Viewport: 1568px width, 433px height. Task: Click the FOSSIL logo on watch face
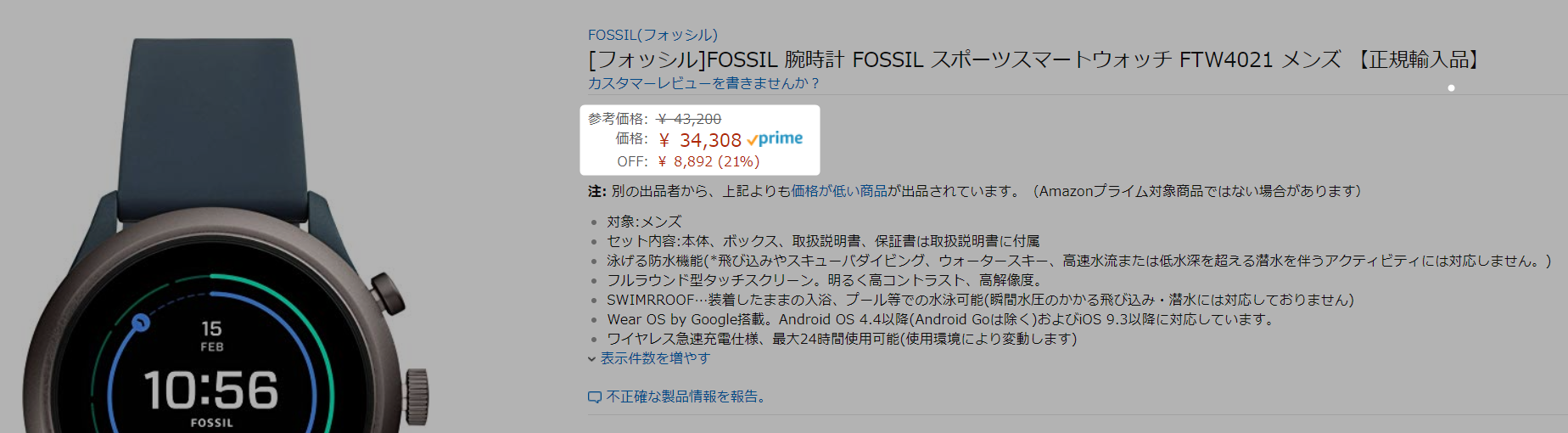[211, 423]
